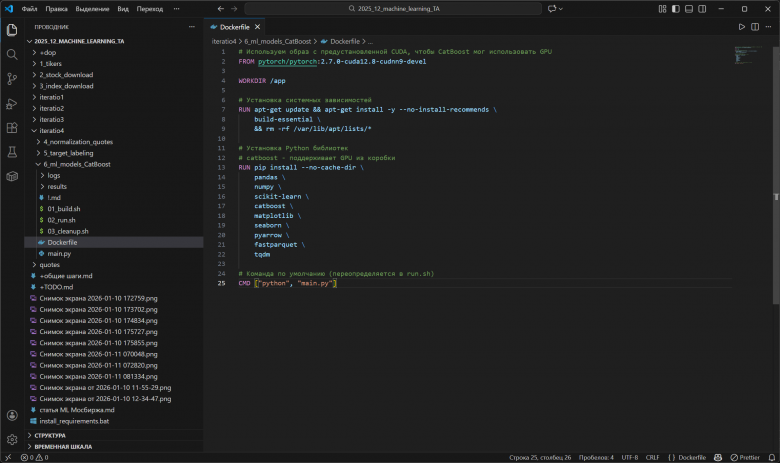Open install_requirements.bat file
This screenshot has width=780, height=463.
74,421
